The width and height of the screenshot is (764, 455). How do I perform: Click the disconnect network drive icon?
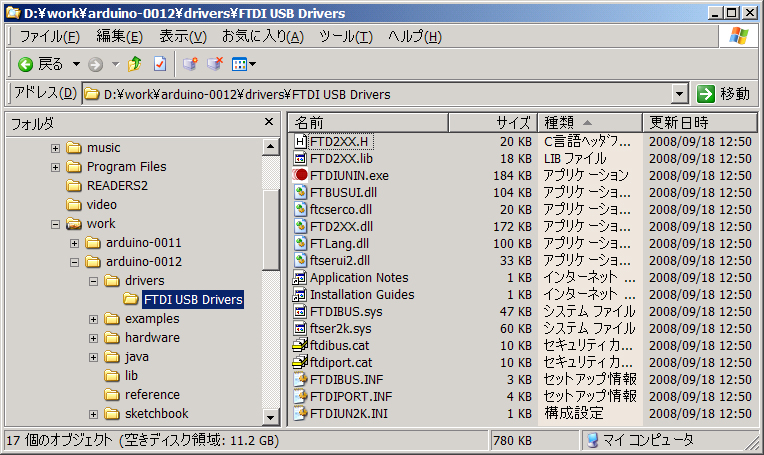(214, 64)
